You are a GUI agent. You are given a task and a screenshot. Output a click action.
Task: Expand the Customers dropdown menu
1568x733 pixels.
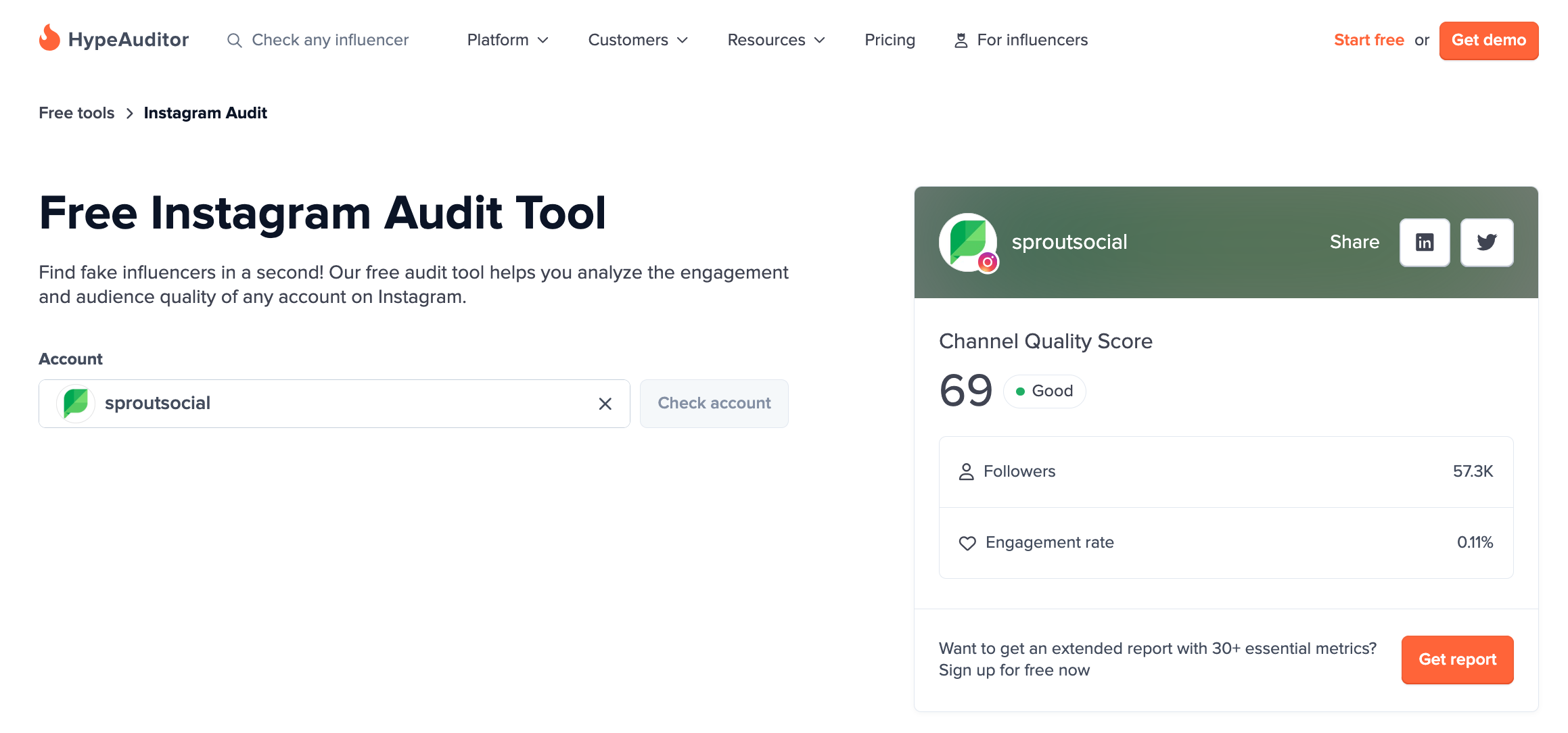click(x=638, y=40)
